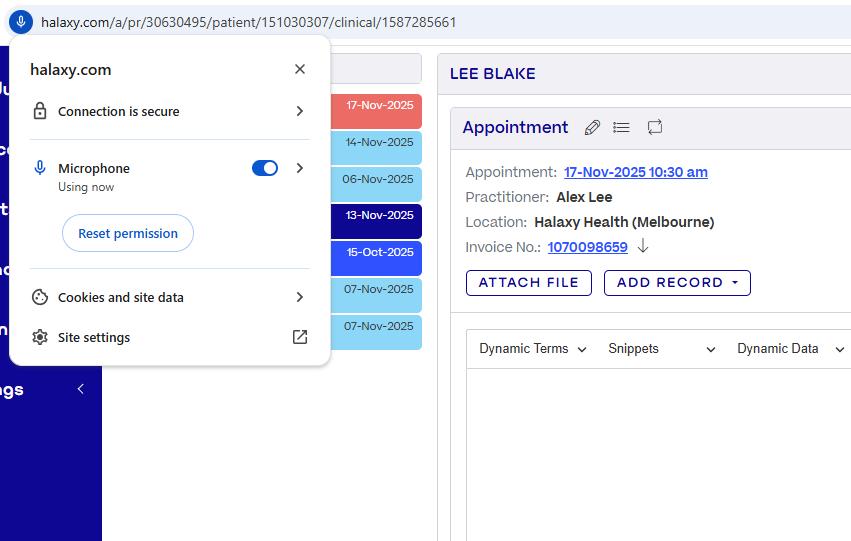851x541 pixels.
Task: Click into the clinical note text area
Action: click(x=658, y=455)
